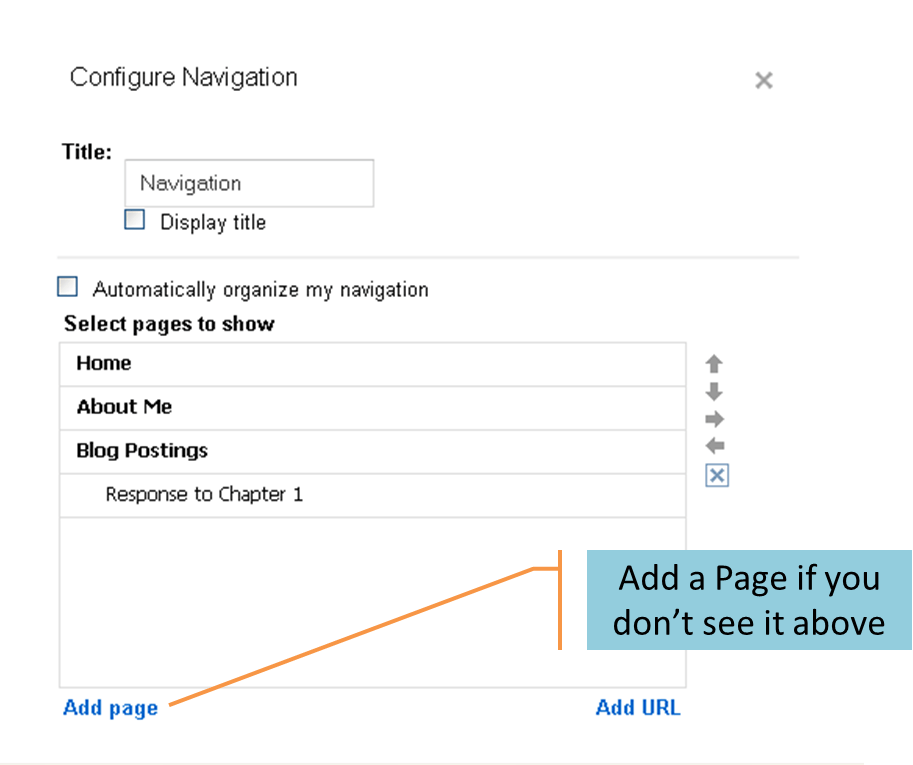Select Response to Chapter 1 entry
The height and width of the screenshot is (765, 913).
pyautogui.click(x=202, y=494)
